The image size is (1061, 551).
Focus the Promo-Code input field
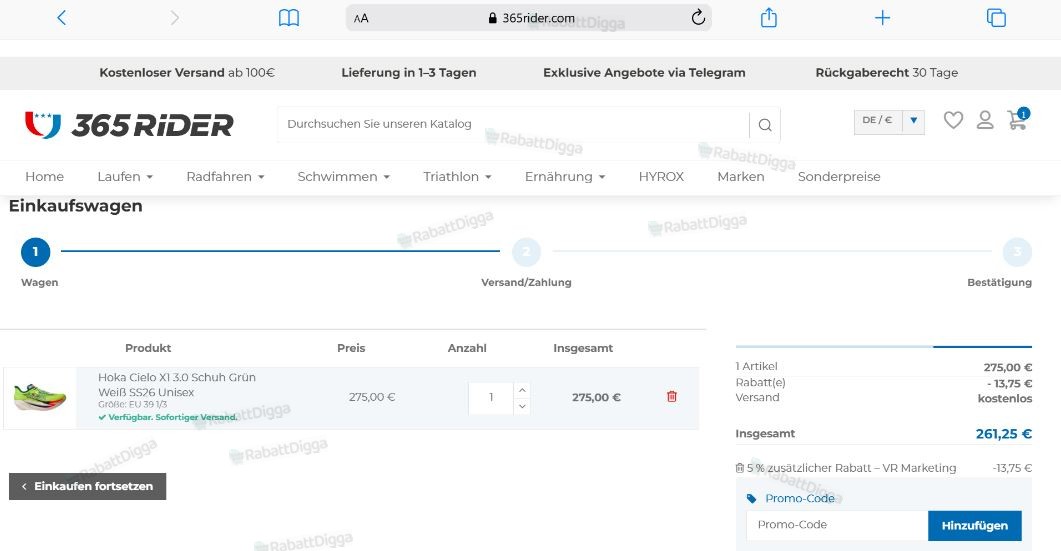click(x=837, y=525)
